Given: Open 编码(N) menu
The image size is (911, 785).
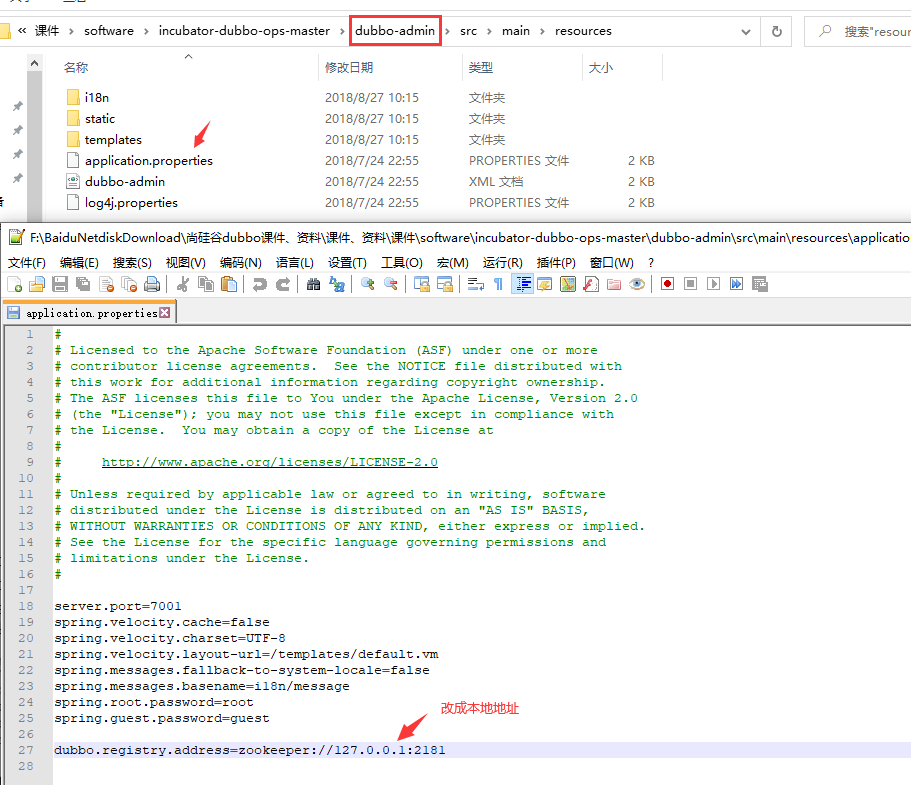Looking at the screenshot, I should pos(241,263).
